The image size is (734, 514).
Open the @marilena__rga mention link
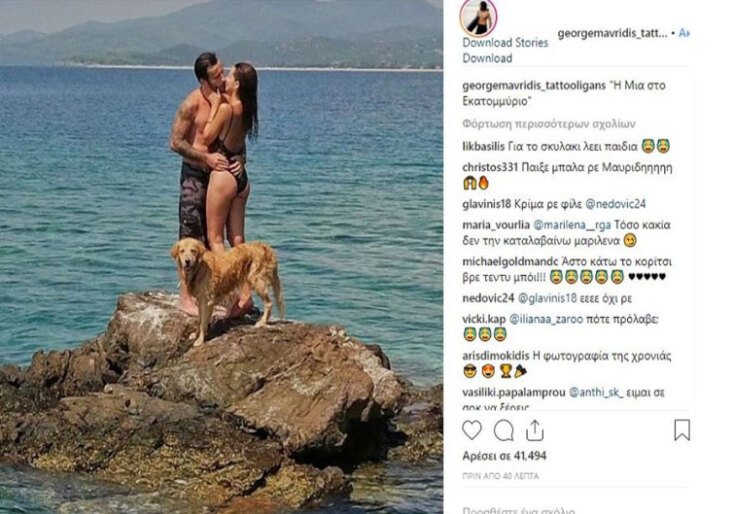pyautogui.click(x=572, y=225)
